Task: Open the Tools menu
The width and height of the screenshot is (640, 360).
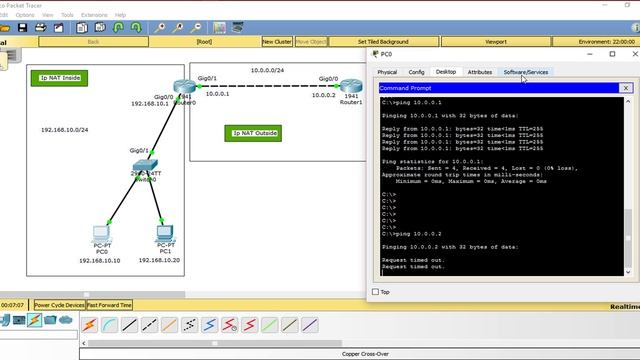Action: 67,15
